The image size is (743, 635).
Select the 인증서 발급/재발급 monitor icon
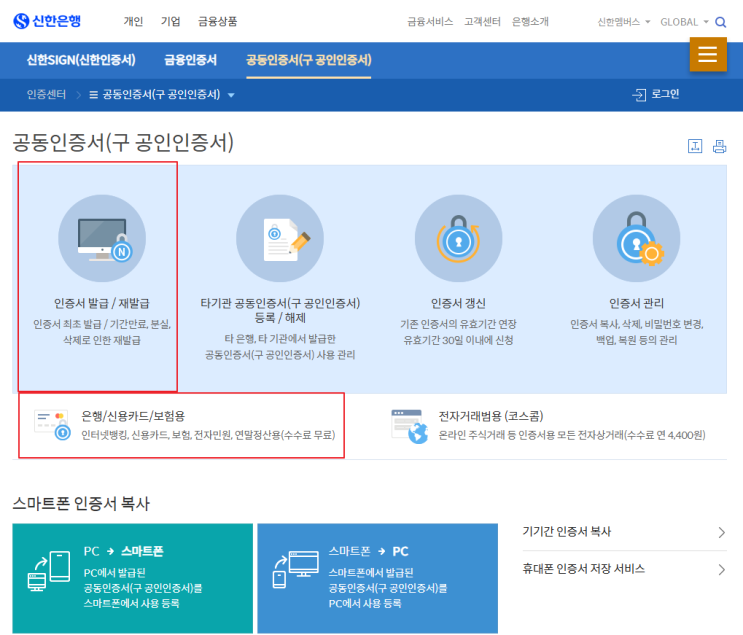click(102, 238)
